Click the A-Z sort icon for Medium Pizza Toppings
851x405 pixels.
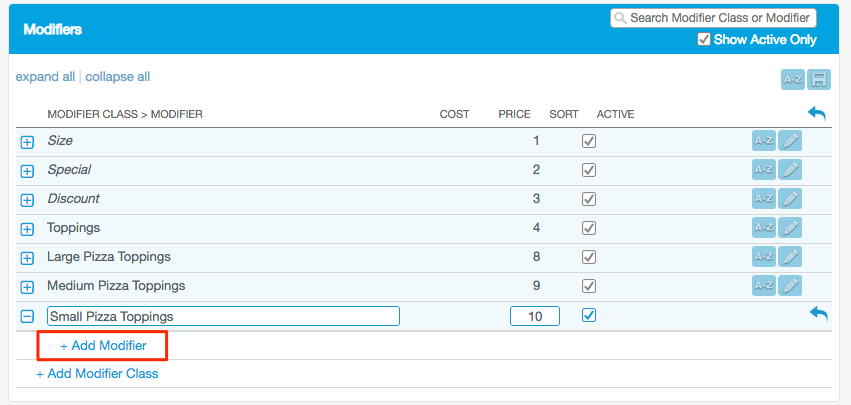click(764, 286)
